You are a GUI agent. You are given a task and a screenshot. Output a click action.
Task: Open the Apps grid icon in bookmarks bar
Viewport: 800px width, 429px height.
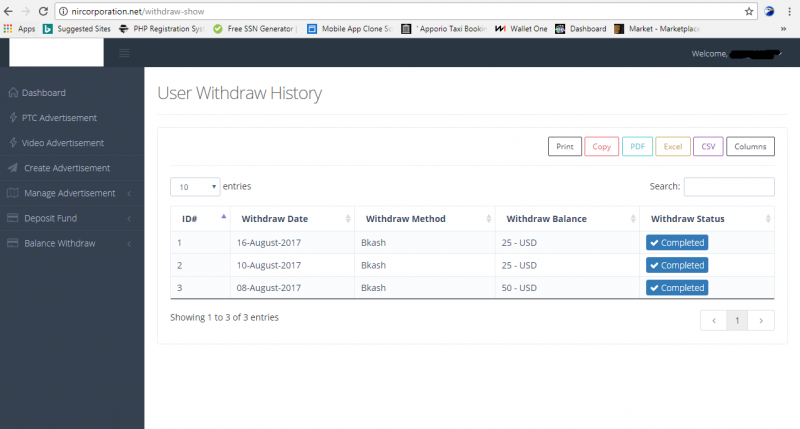[8, 29]
